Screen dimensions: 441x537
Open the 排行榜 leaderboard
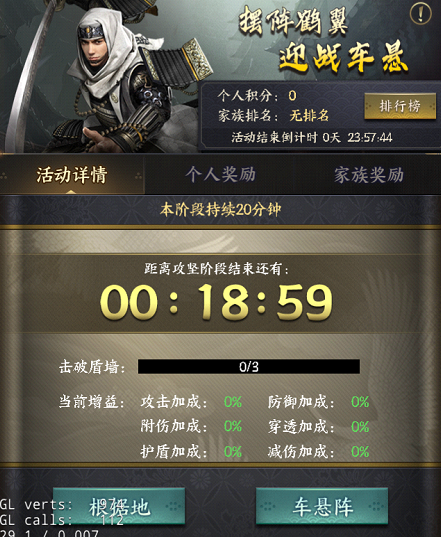coord(400,106)
